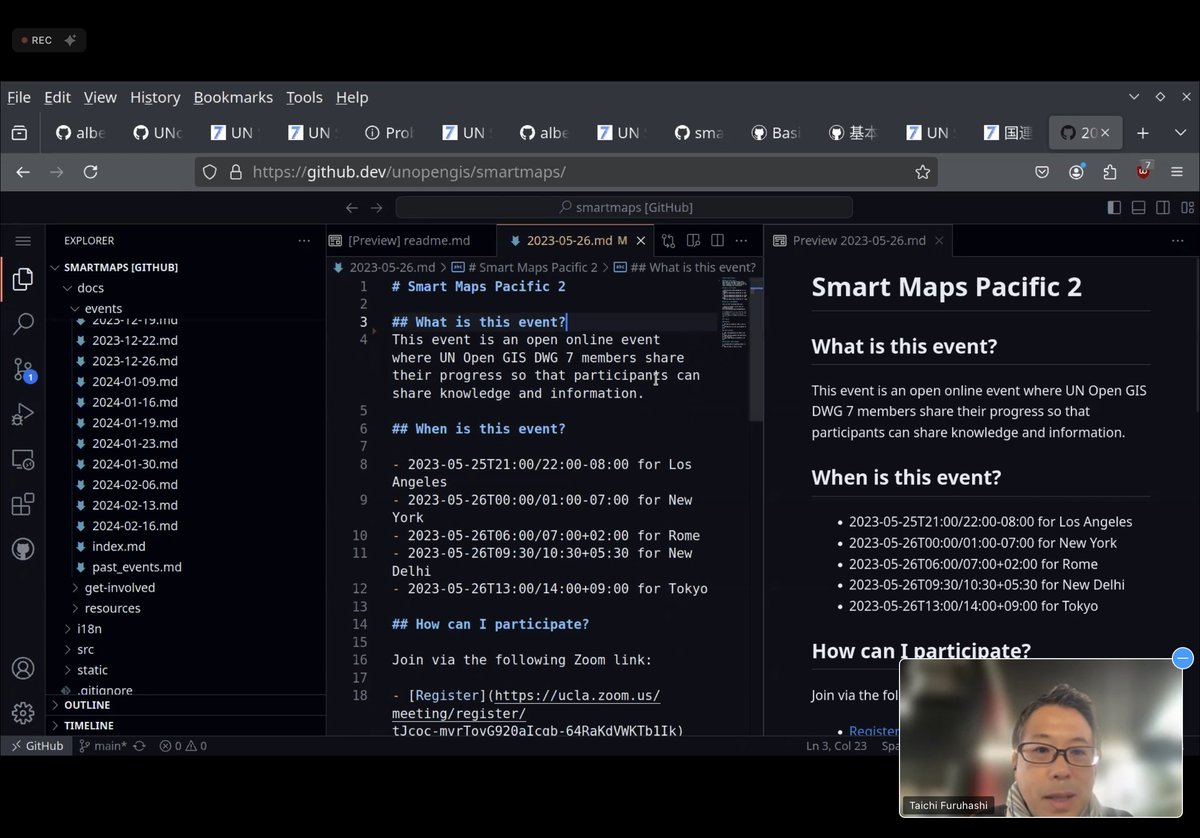1200x838 pixels.
Task: Click errors and warnings count in status bar
Action: tap(183, 746)
